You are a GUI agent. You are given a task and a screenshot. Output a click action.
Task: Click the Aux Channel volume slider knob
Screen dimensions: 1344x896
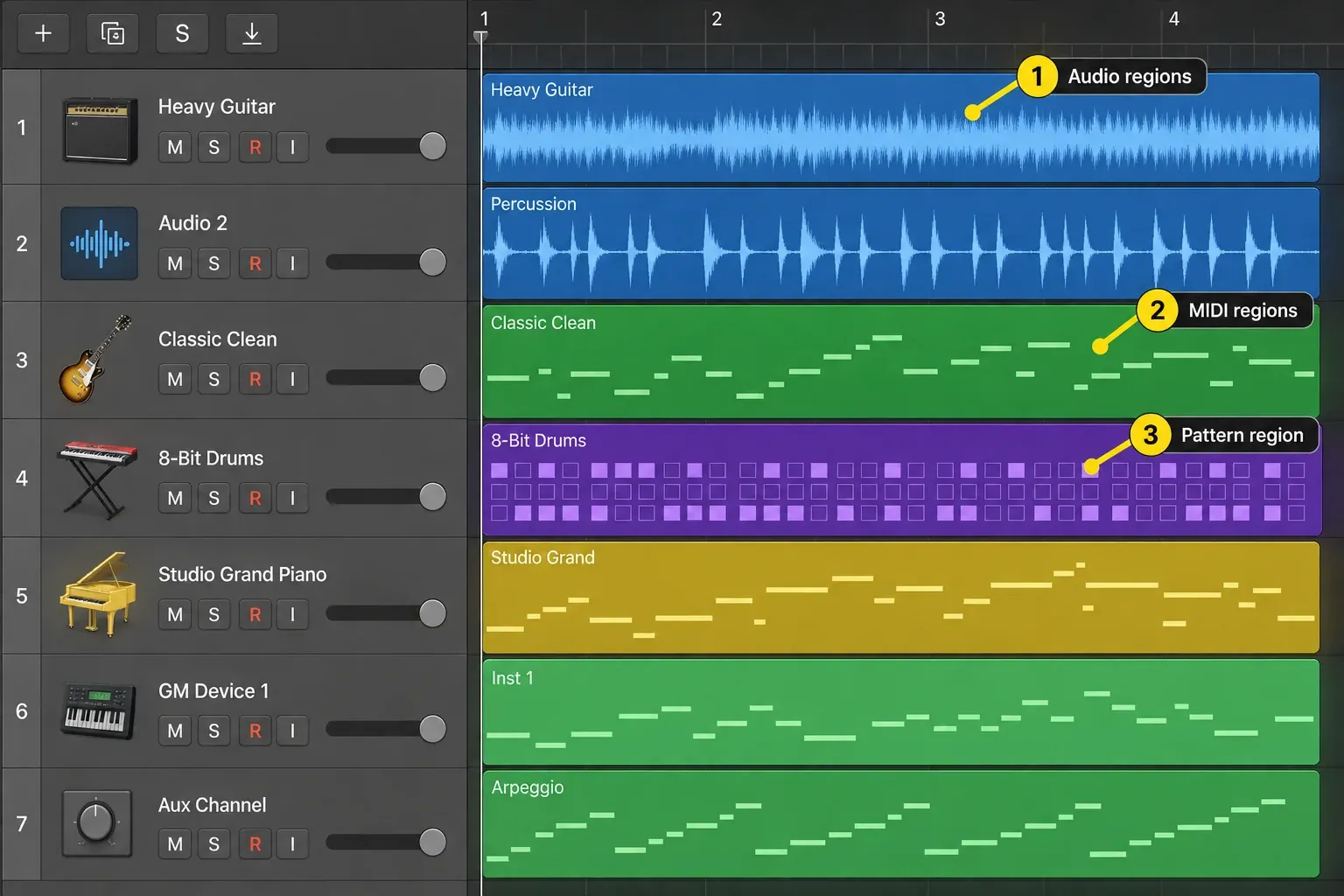[x=432, y=842]
